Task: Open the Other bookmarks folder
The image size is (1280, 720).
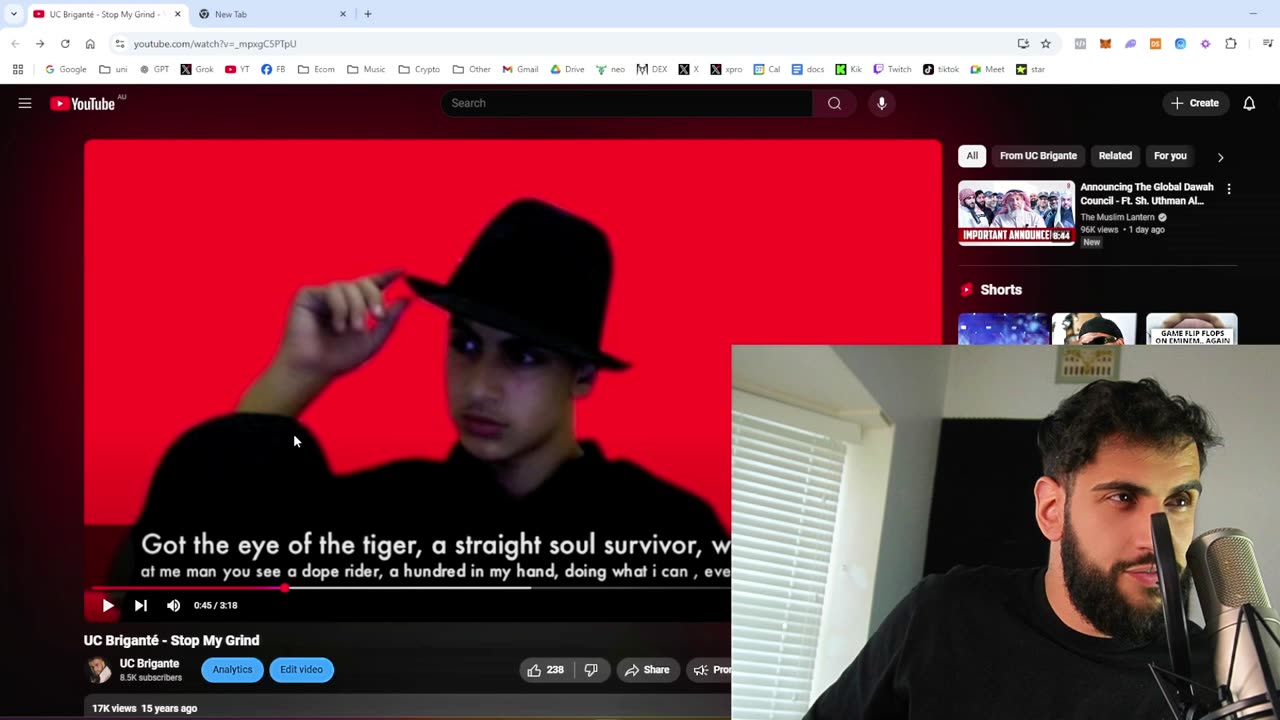Action: 471,69
